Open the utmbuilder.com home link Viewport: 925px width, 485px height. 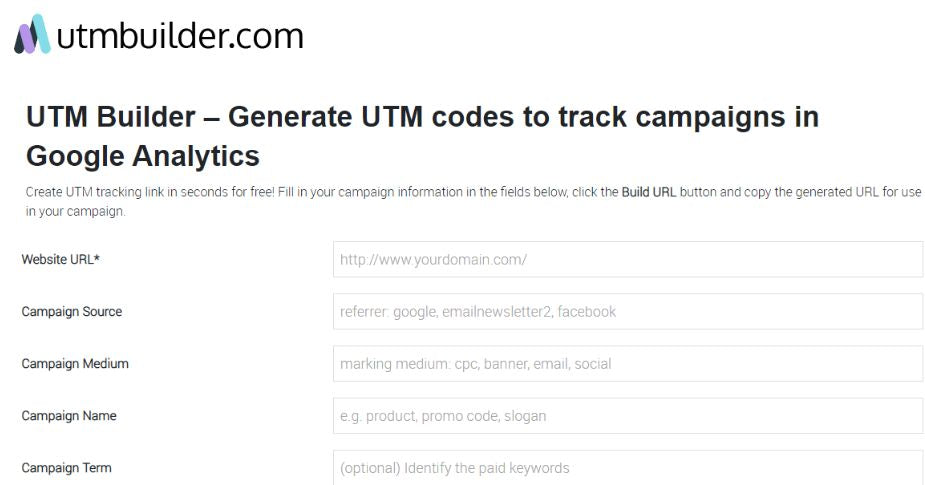180,36
